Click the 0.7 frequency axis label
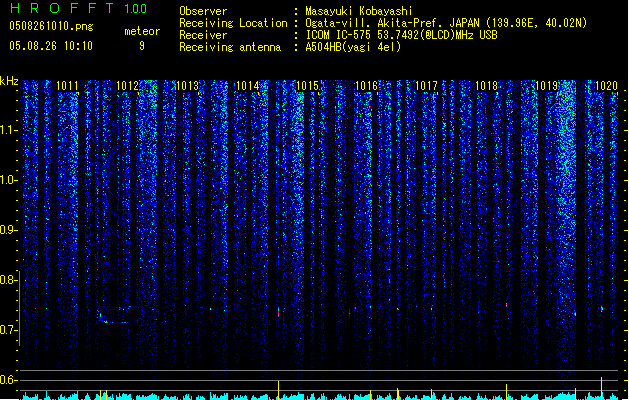 tap(9, 330)
